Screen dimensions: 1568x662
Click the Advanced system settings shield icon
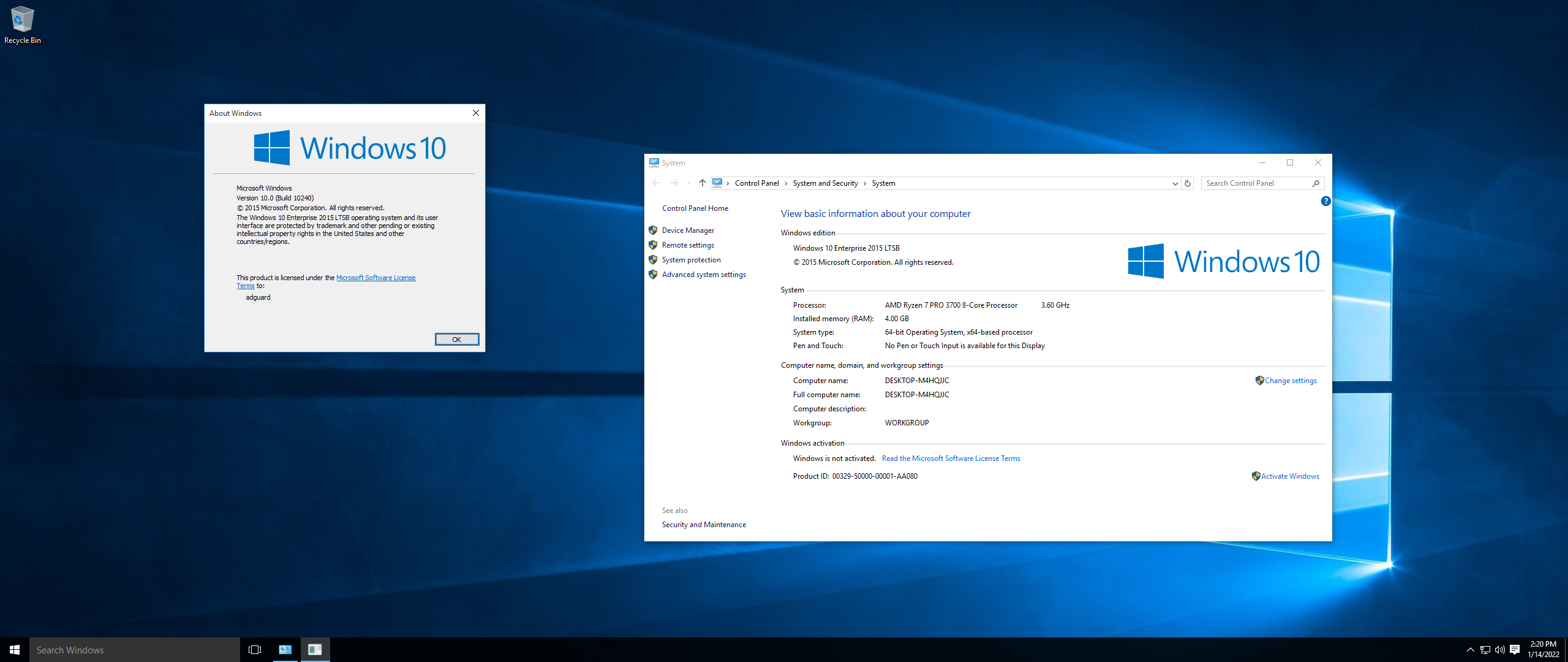click(653, 275)
